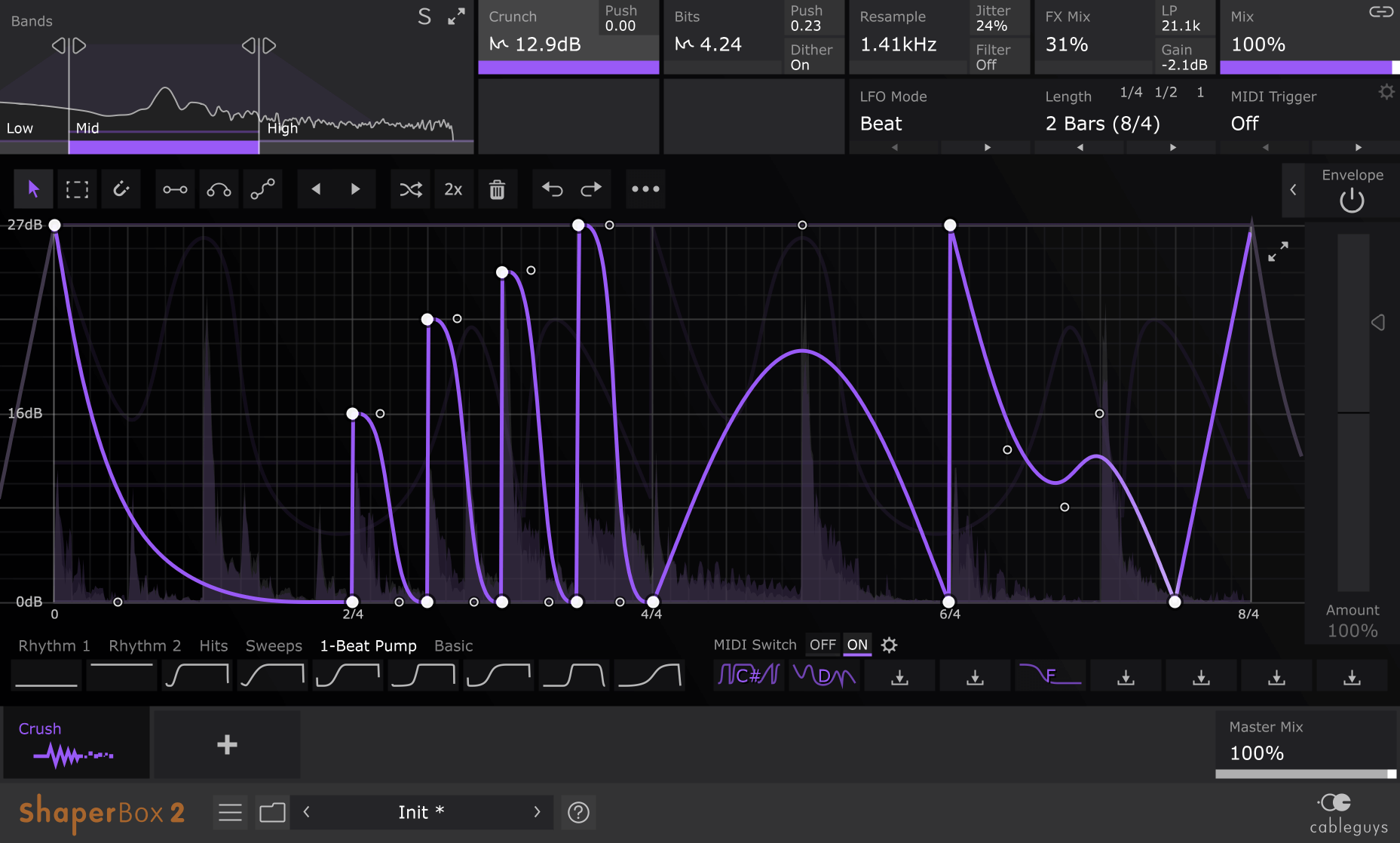Image resolution: width=1400 pixels, height=843 pixels.
Task: Choose the marquee selection tool
Action: tap(77, 189)
